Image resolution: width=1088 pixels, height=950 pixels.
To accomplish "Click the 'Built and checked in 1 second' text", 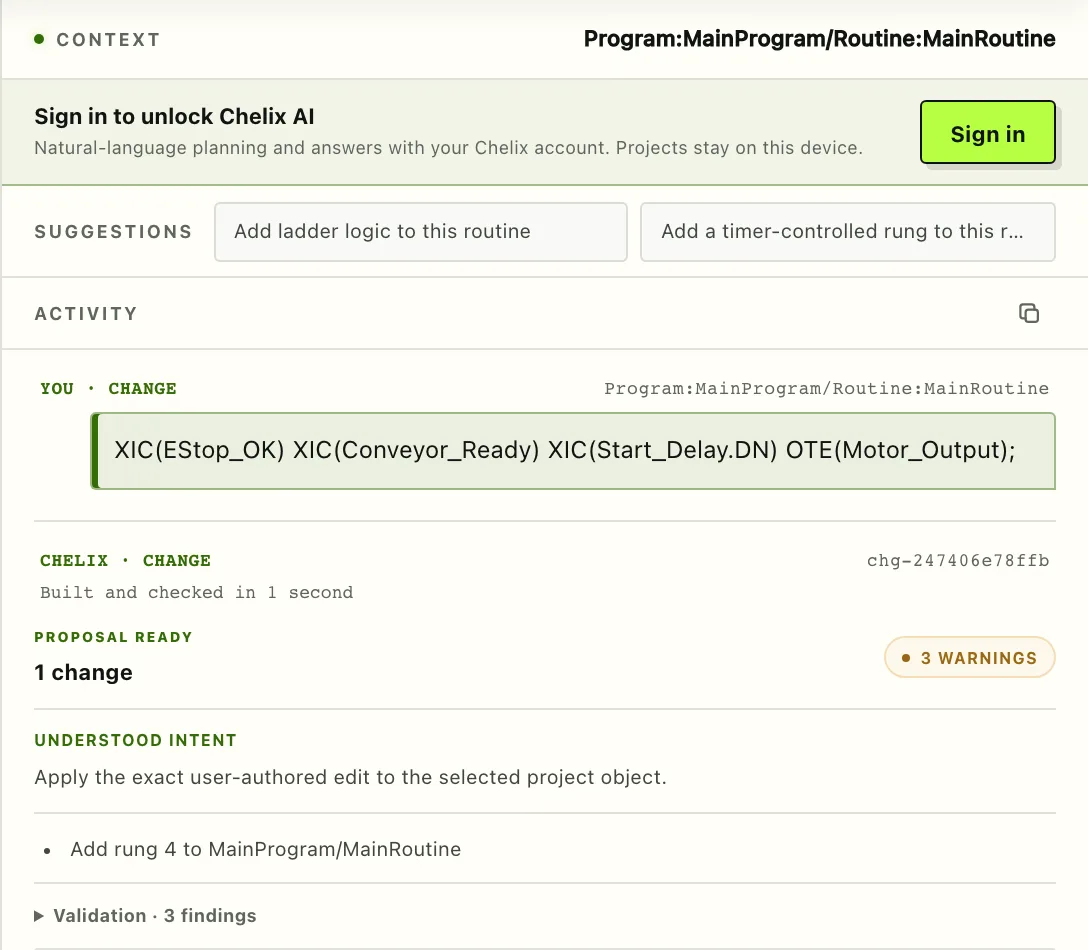I will 196,592.
